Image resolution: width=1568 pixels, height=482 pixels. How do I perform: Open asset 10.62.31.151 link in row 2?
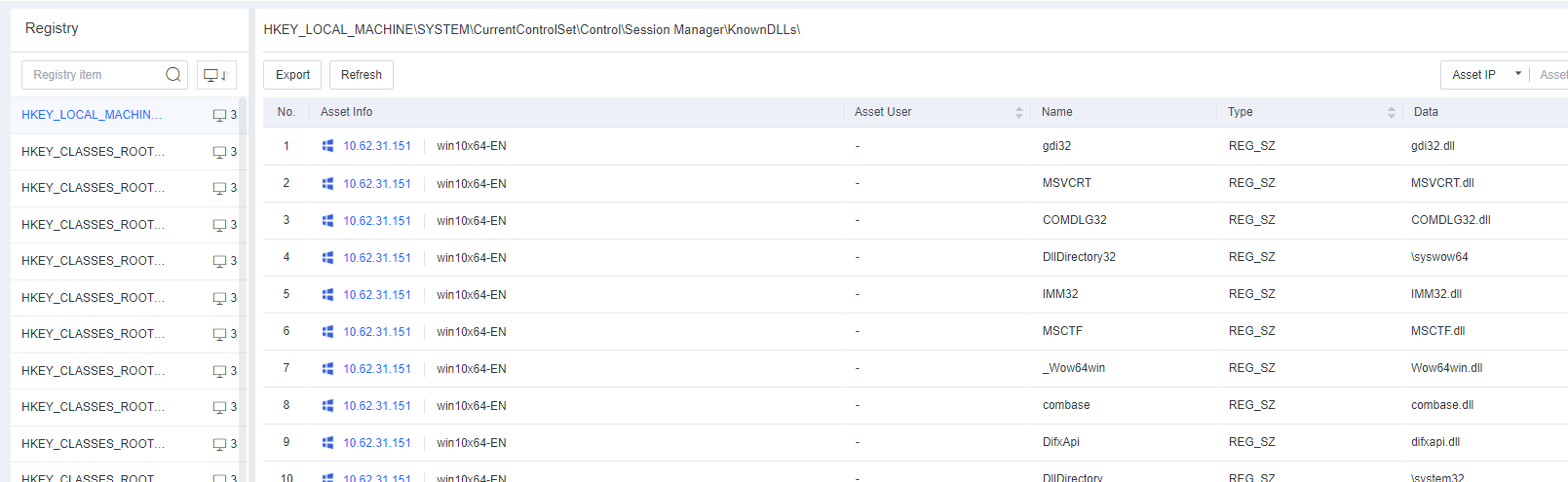pyautogui.click(x=376, y=184)
